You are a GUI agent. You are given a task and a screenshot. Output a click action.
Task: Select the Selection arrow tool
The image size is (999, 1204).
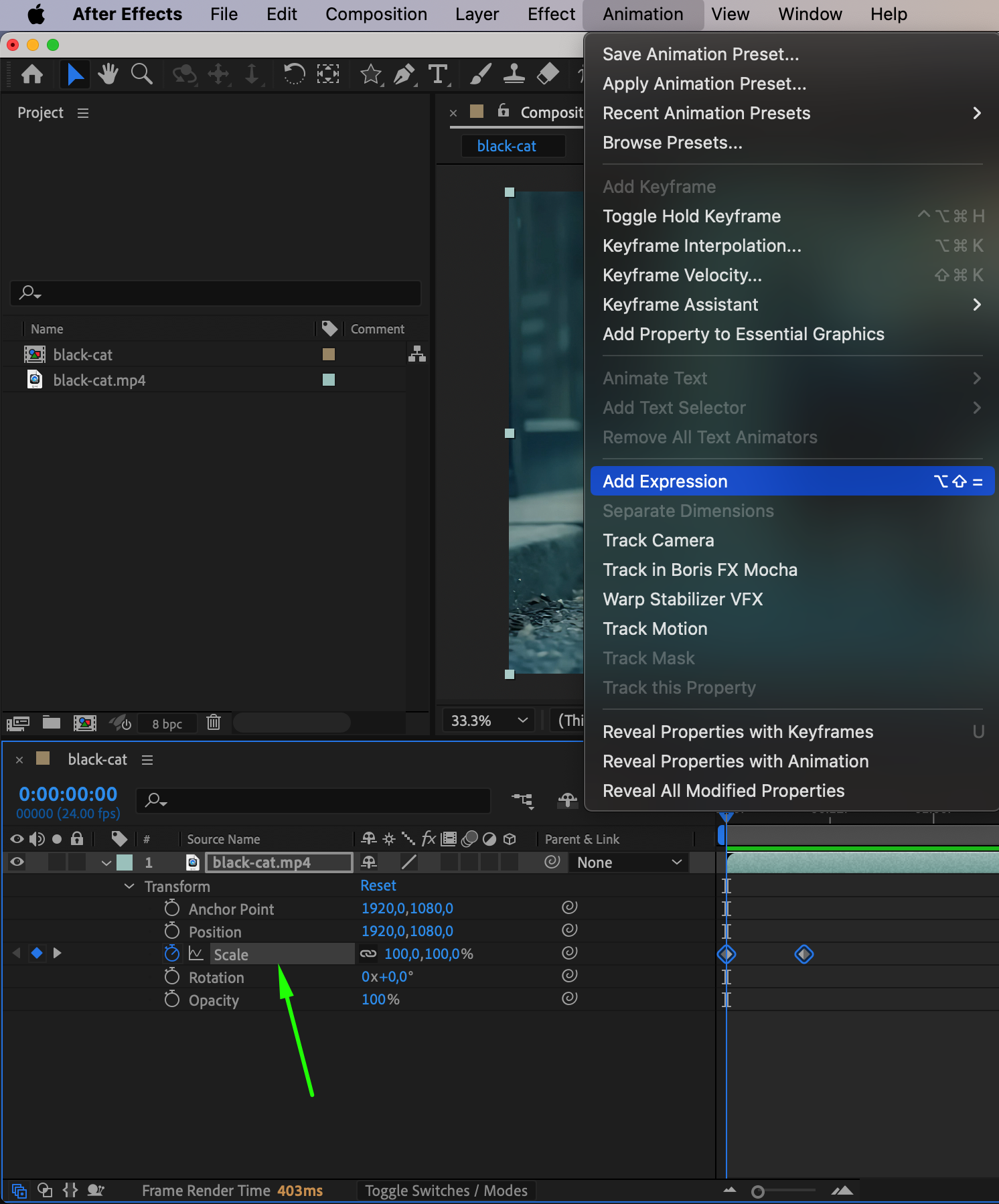[76, 74]
